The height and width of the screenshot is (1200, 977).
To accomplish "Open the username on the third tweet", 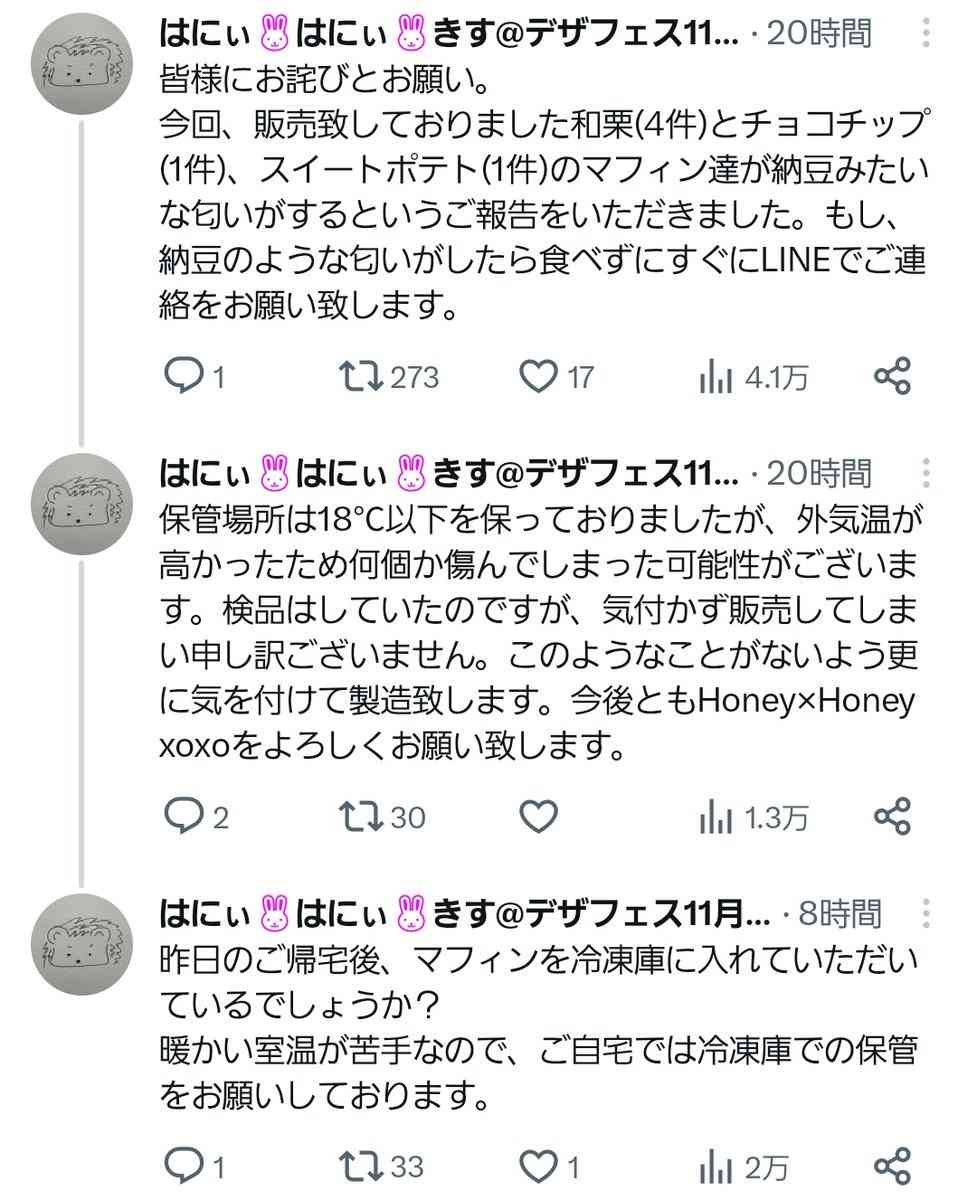I will [420, 913].
